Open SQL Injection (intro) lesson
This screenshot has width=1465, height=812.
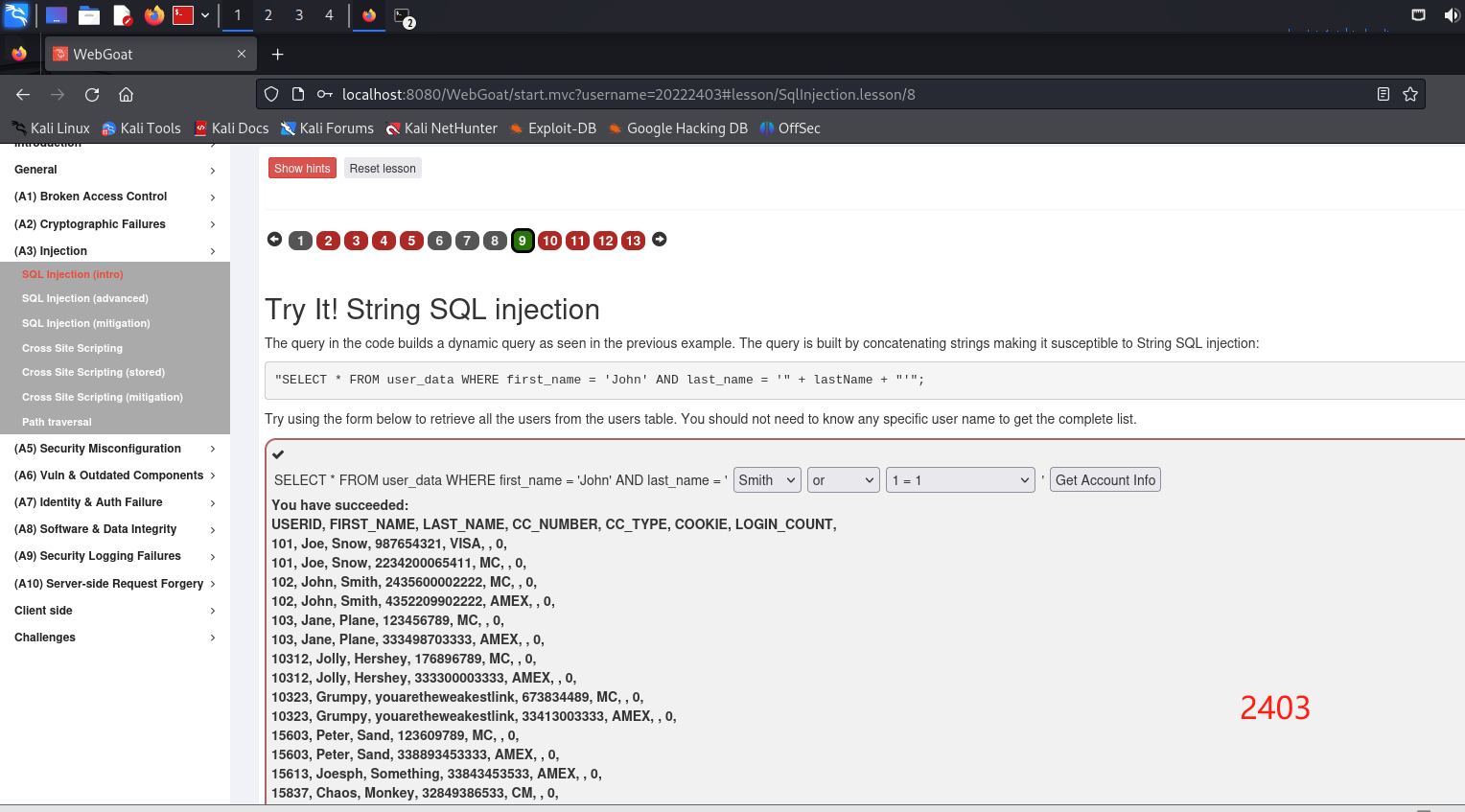[73, 274]
